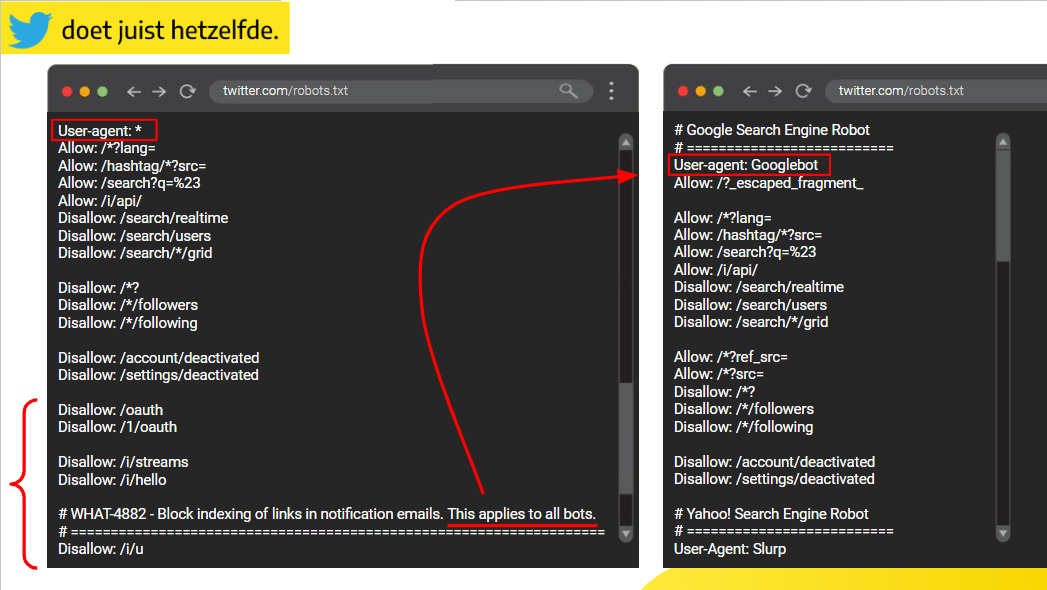
Task: Reload the page in right browser window
Action: coord(804,91)
